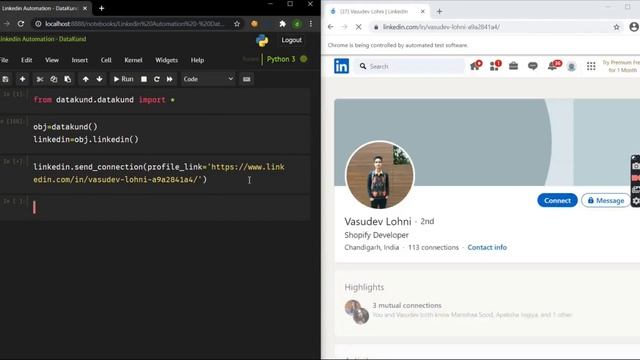Screen dimensions: 640x360
Task: Click Vasudev Lohni profile photo
Action: [x=380, y=175]
